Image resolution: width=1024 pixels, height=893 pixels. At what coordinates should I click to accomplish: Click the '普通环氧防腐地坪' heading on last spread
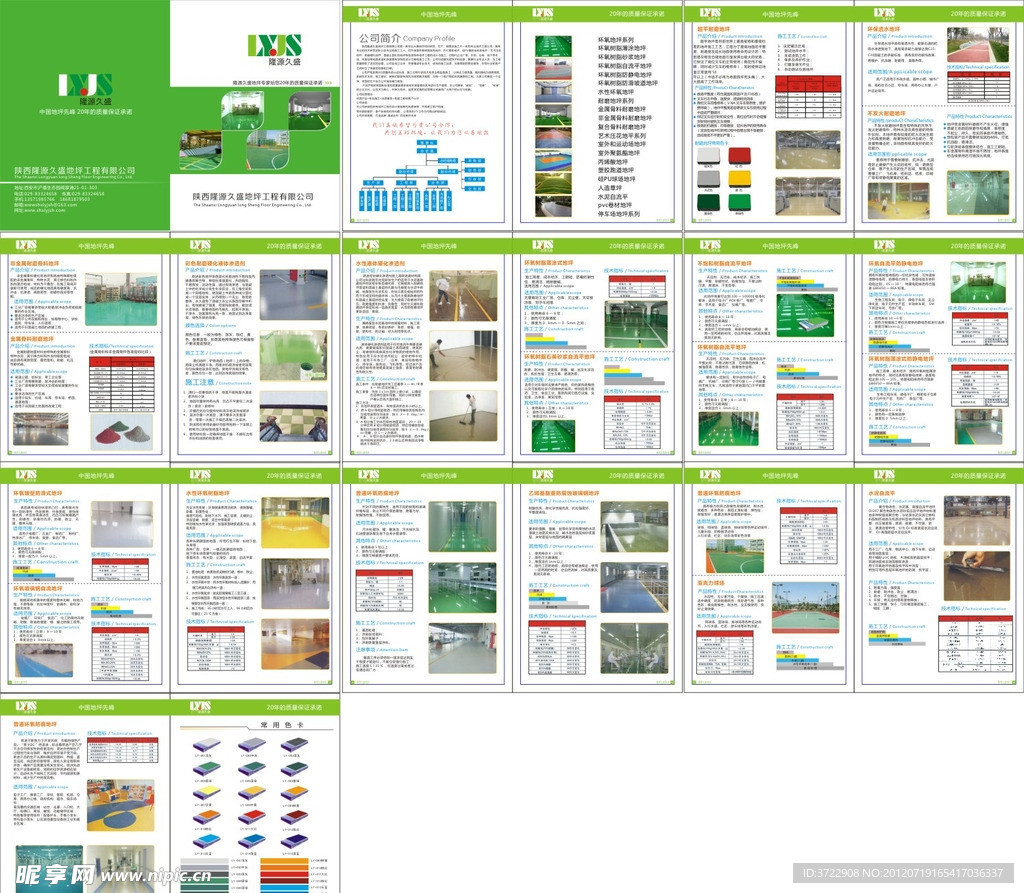pyautogui.click(x=35, y=724)
